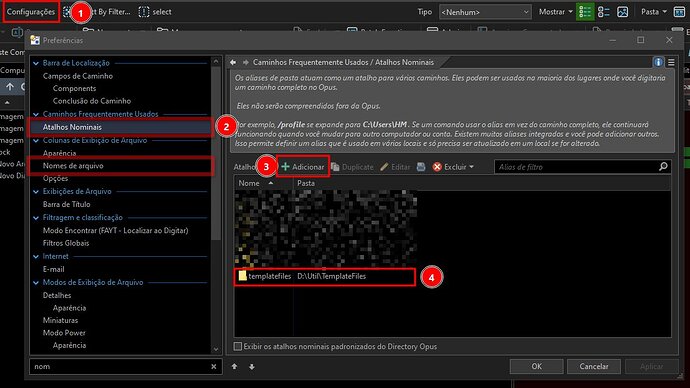Select Detalhes page in the tree

pos(57,295)
